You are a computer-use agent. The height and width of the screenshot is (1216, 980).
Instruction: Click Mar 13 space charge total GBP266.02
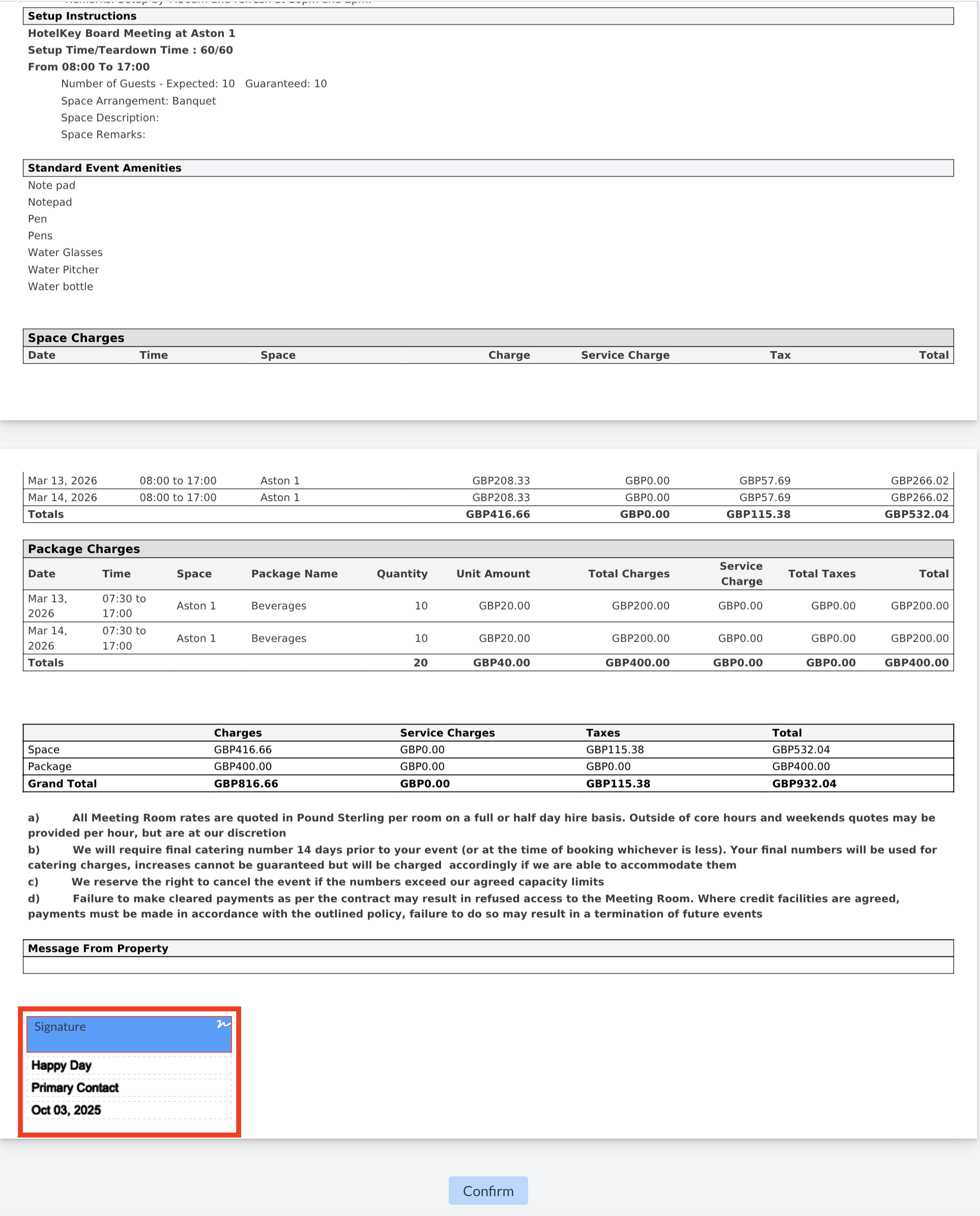tap(919, 480)
